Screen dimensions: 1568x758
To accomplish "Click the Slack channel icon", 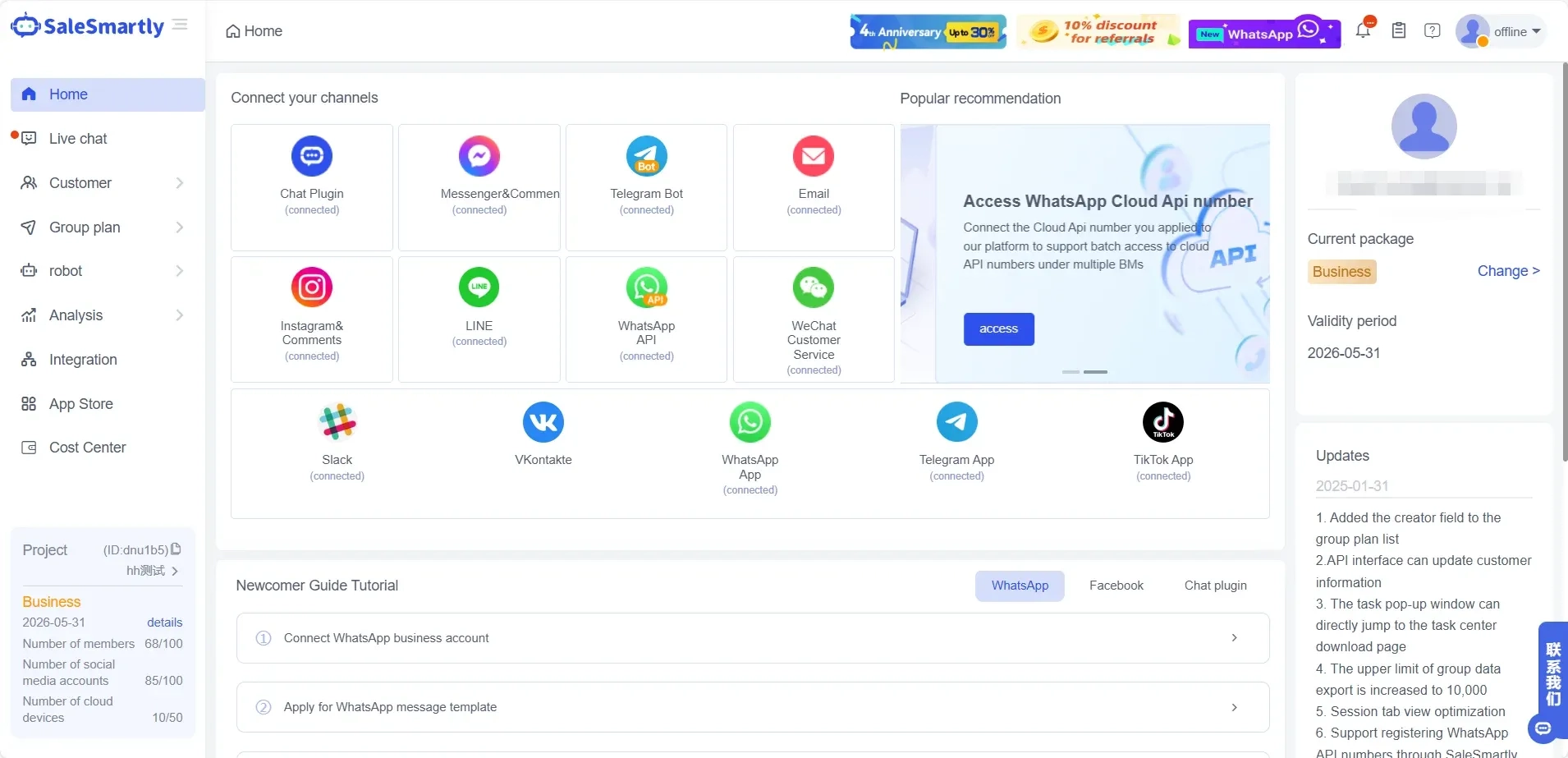I will coord(337,422).
